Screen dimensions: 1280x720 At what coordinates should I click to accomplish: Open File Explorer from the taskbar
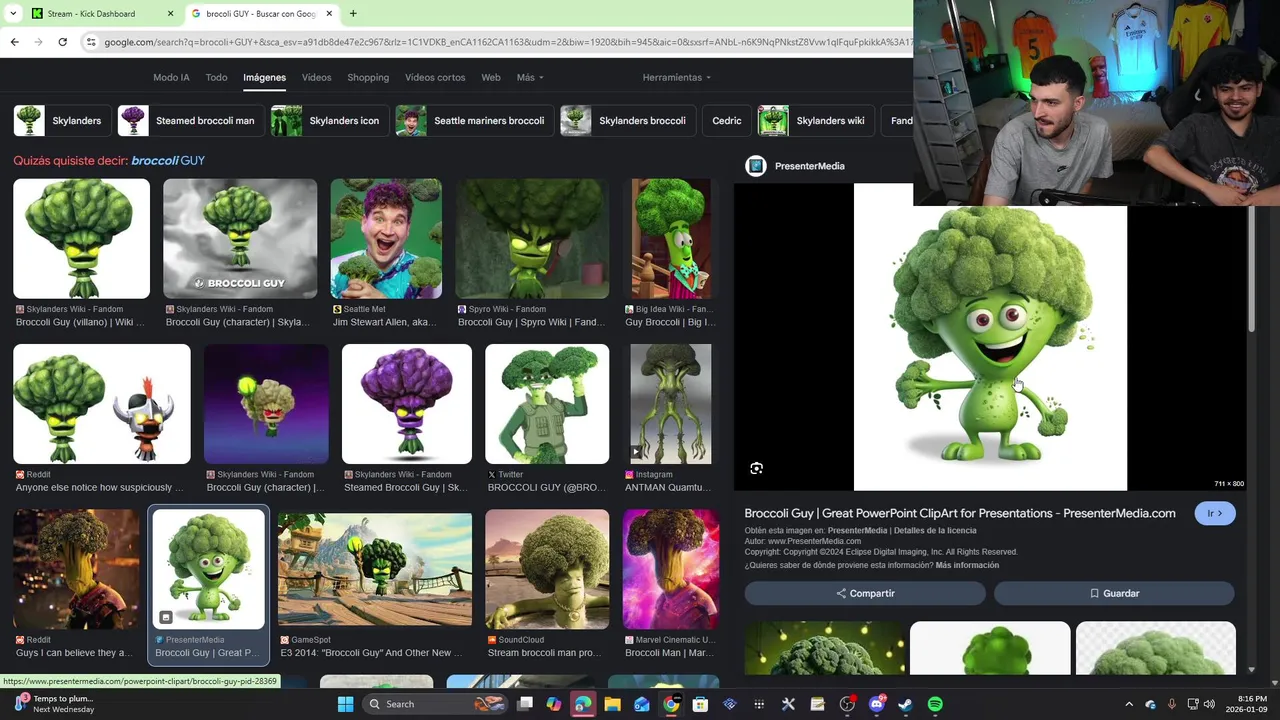click(x=612, y=704)
